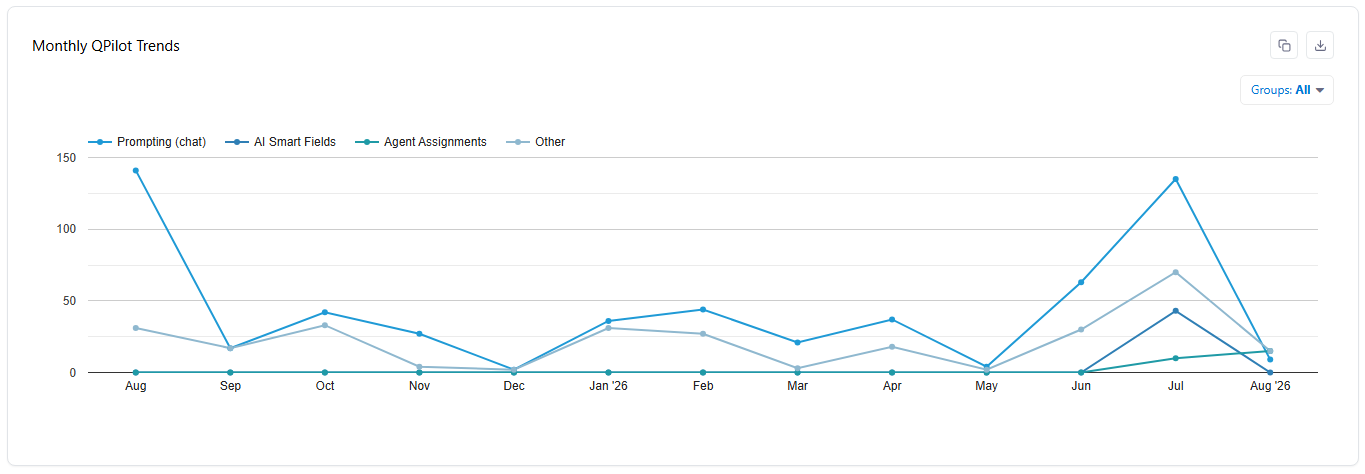Click the Monthly QPilot Trends title
1365x474 pixels.
click(106, 46)
